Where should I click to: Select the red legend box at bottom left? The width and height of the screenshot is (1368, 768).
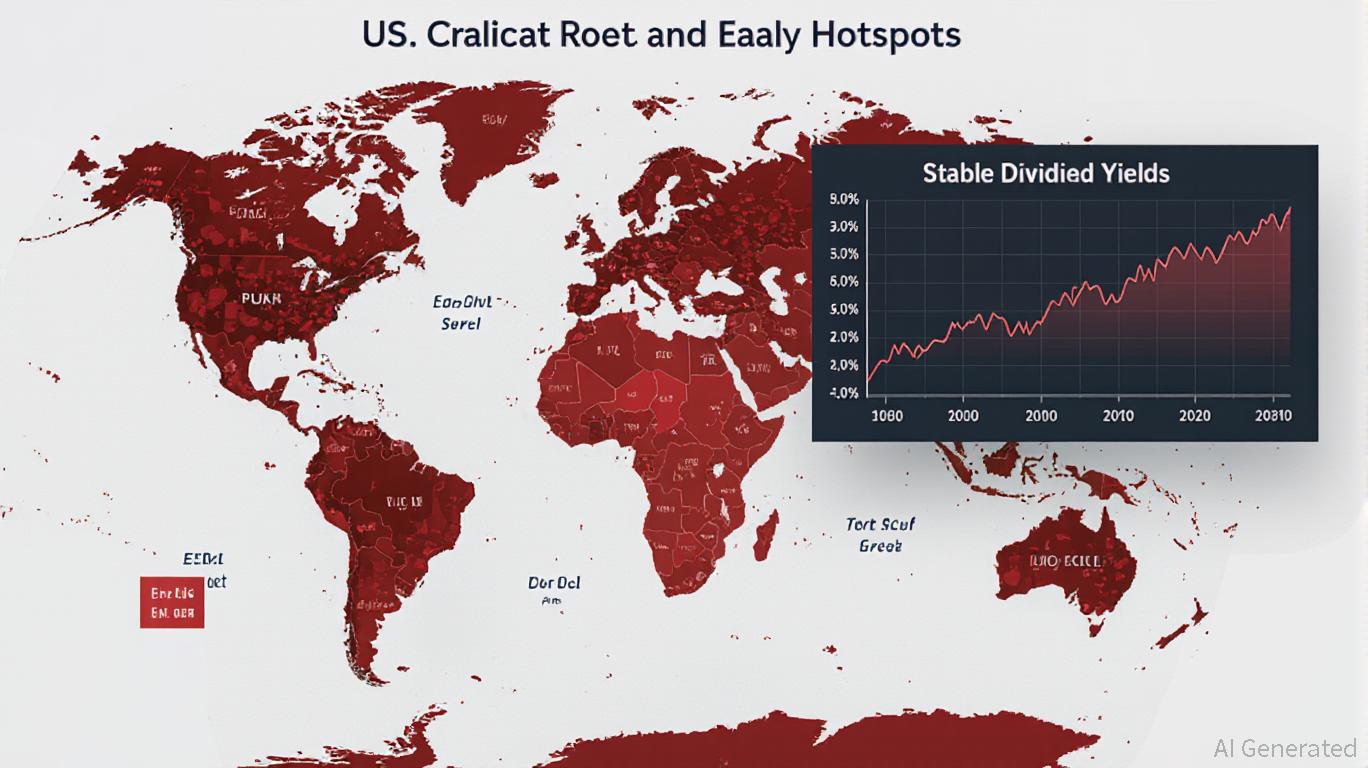(x=172, y=602)
